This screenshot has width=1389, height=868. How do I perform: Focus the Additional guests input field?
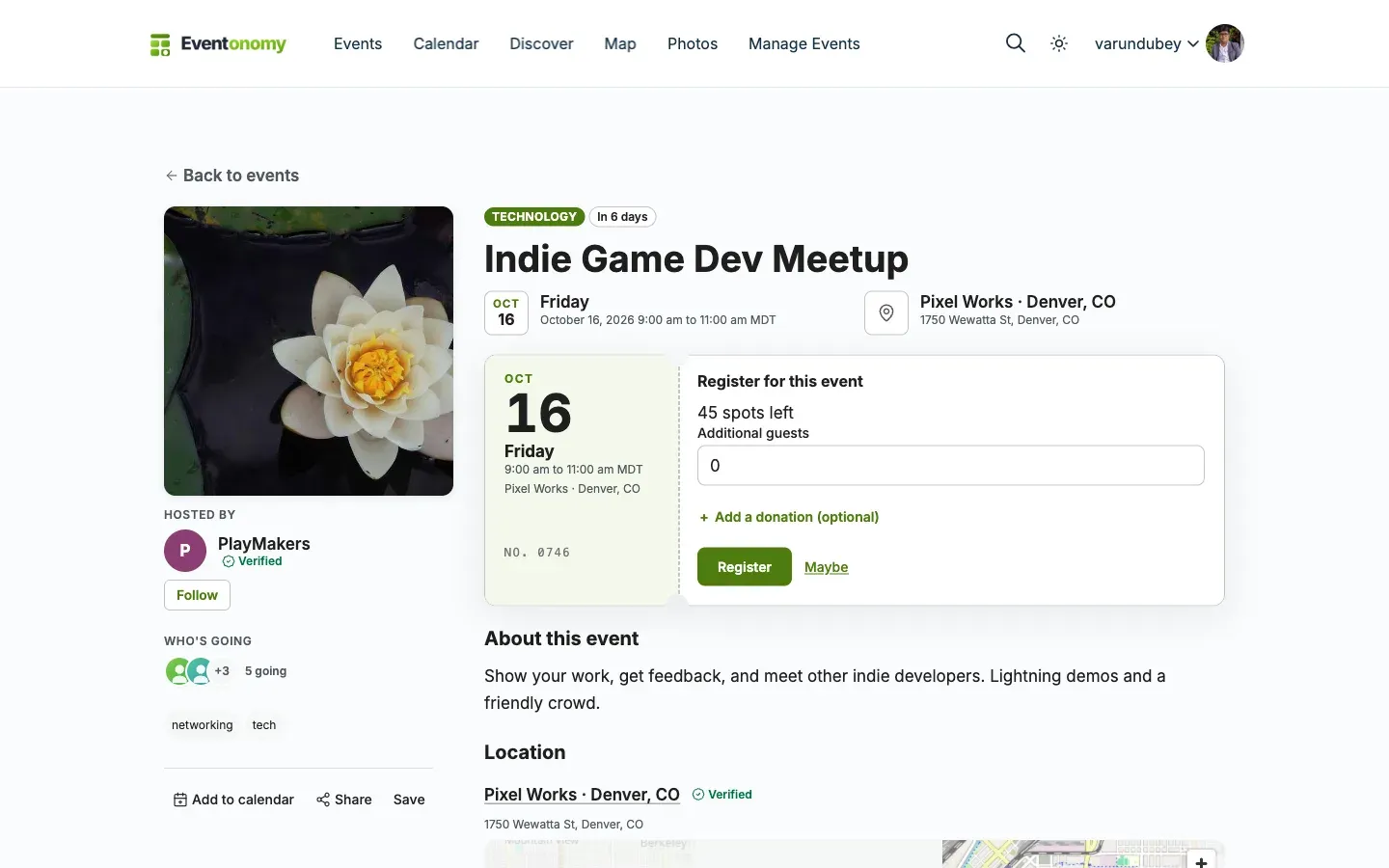click(951, 465)
